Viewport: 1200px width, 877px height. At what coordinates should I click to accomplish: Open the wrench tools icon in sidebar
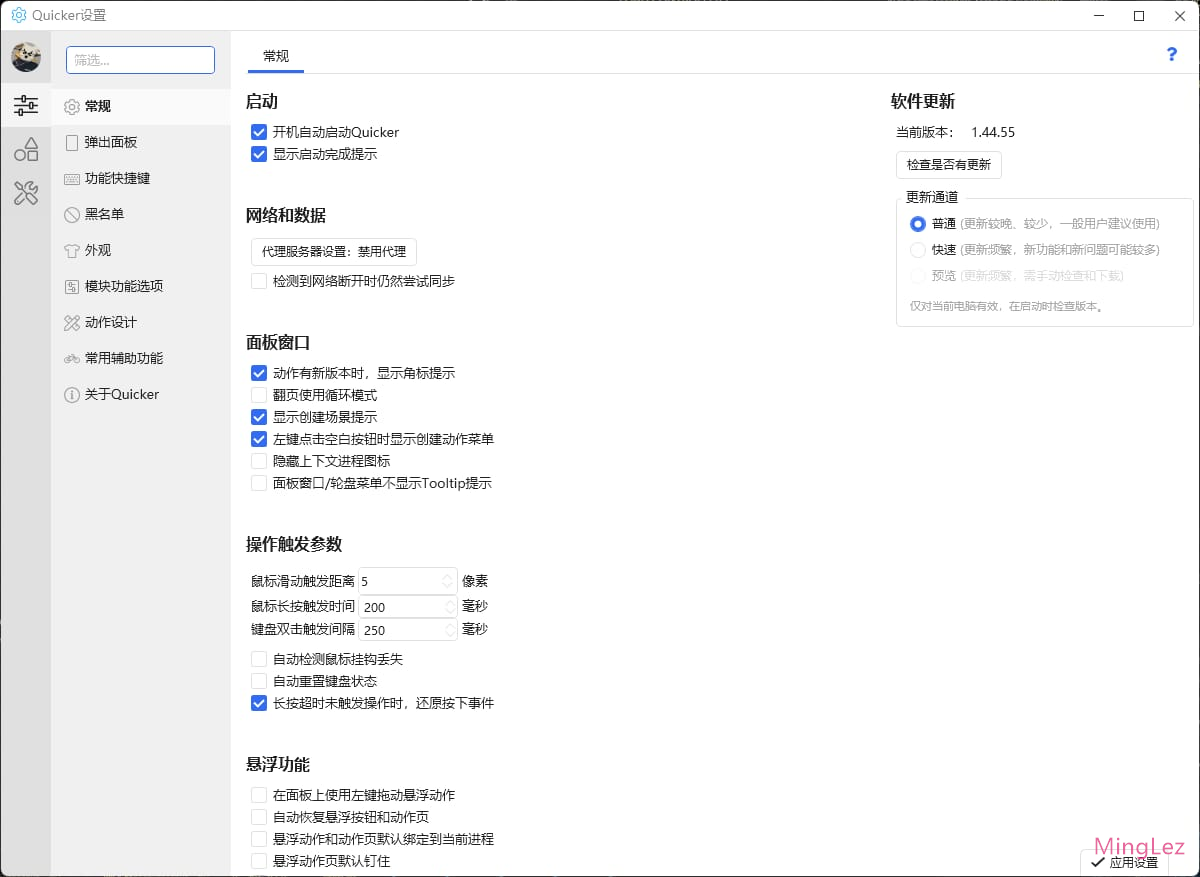pyautogui.click(x=26, y=193)
